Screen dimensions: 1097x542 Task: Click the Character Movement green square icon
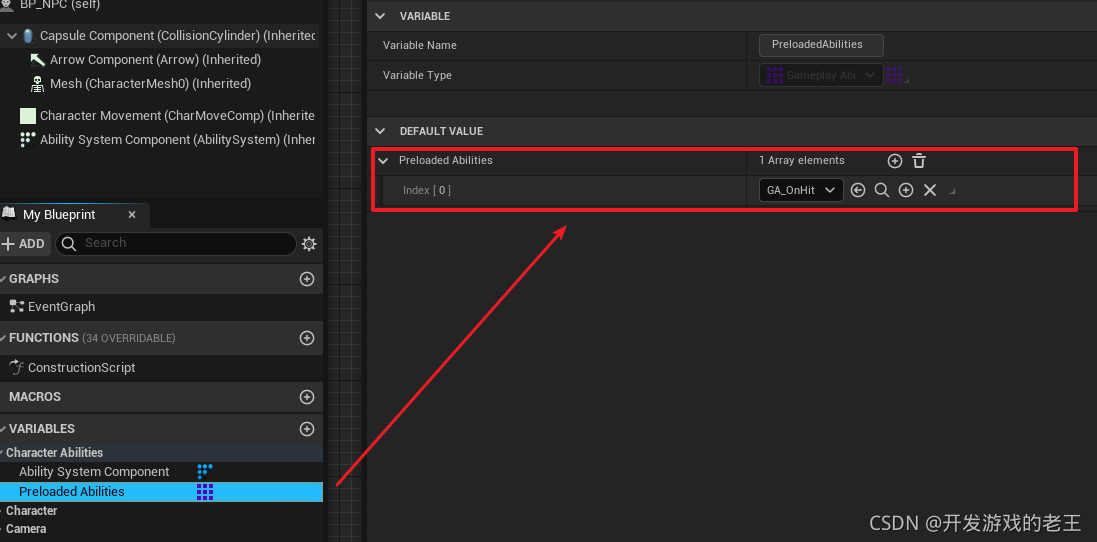click(x=27, y=115)
